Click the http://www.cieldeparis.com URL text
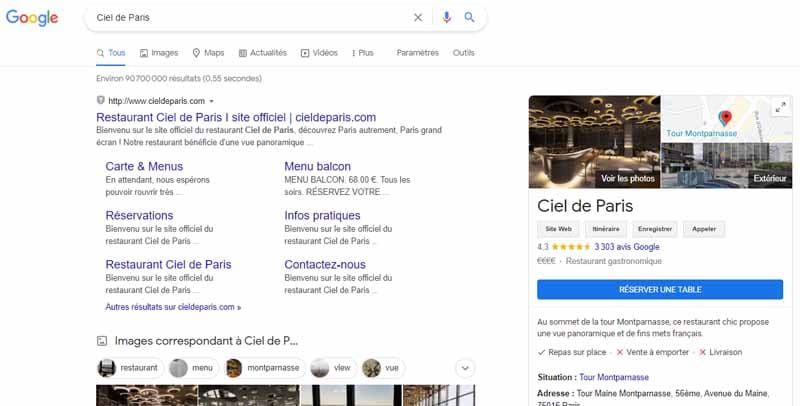Image resolution: width=800 pixels, height=406 pixels. point(156,101)
